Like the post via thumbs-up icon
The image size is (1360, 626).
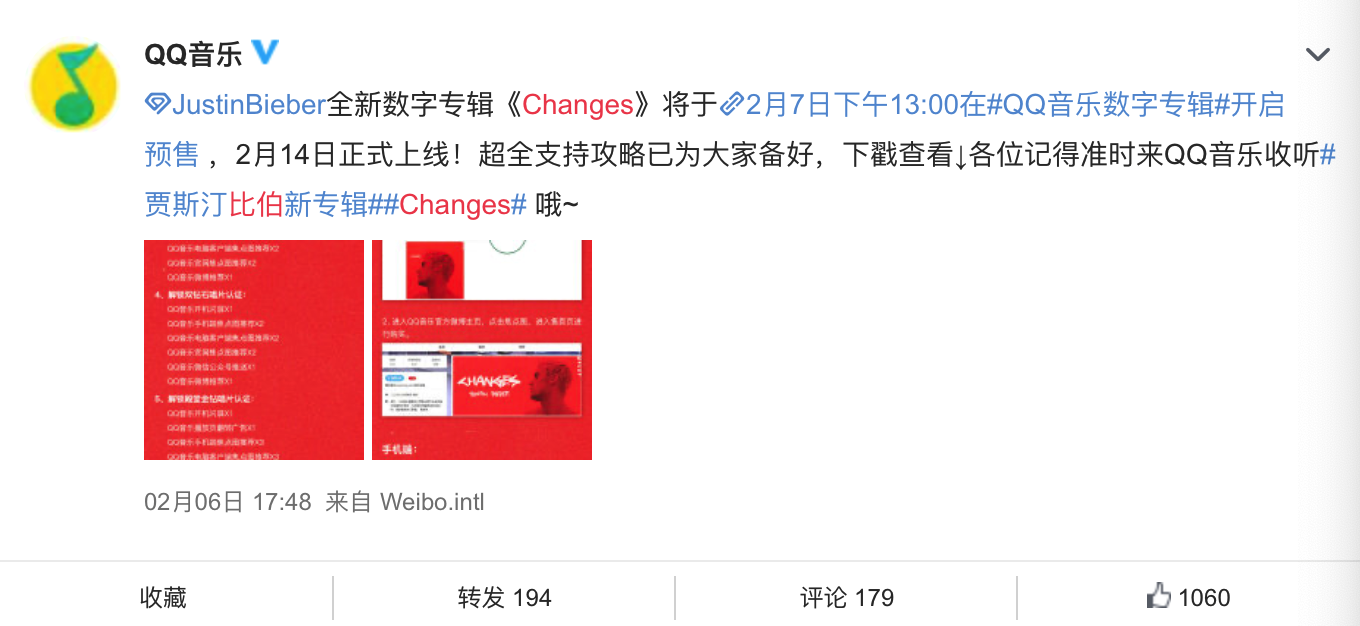point(1158,597)
